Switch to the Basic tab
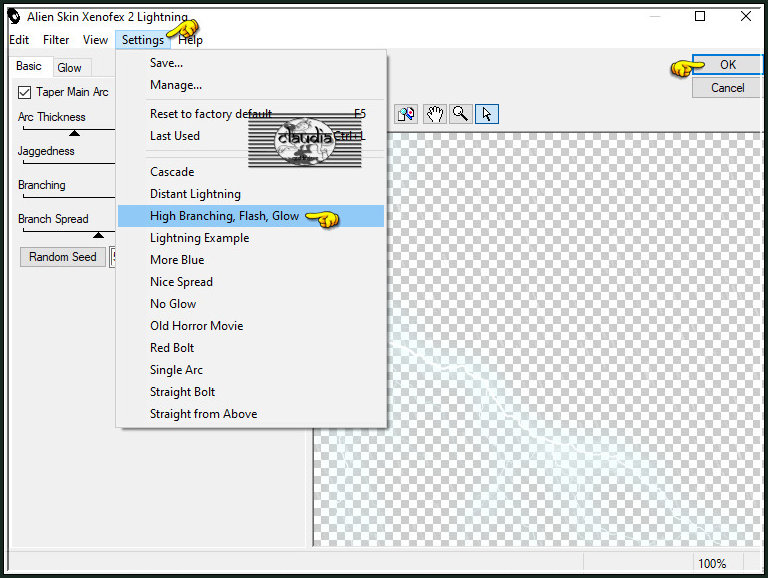768x578 pixels. point(29,66)
